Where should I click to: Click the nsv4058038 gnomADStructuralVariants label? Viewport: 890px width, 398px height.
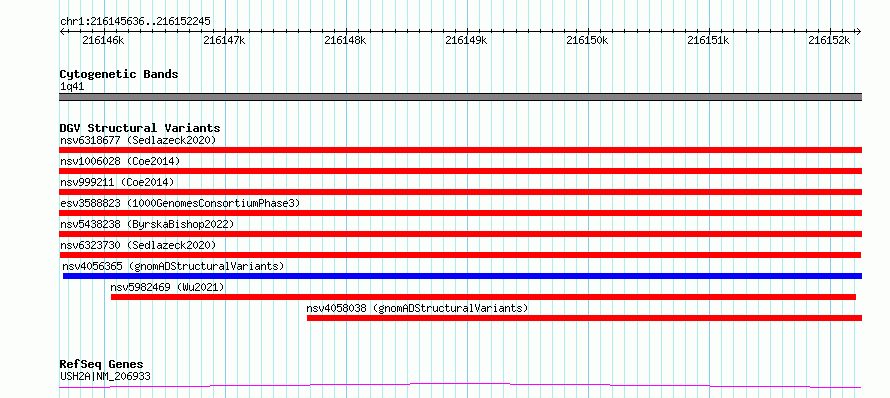[417, 308]
